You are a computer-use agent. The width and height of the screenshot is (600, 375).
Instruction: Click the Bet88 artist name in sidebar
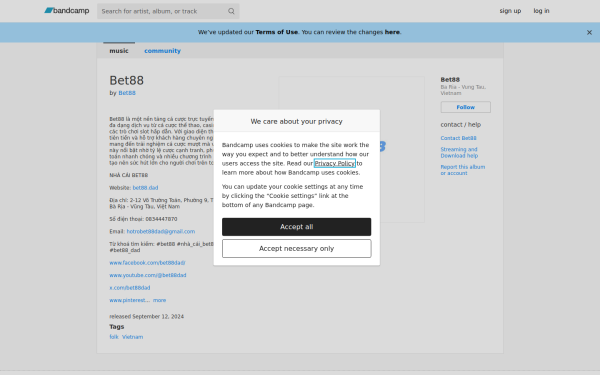[x=450, y=80]
